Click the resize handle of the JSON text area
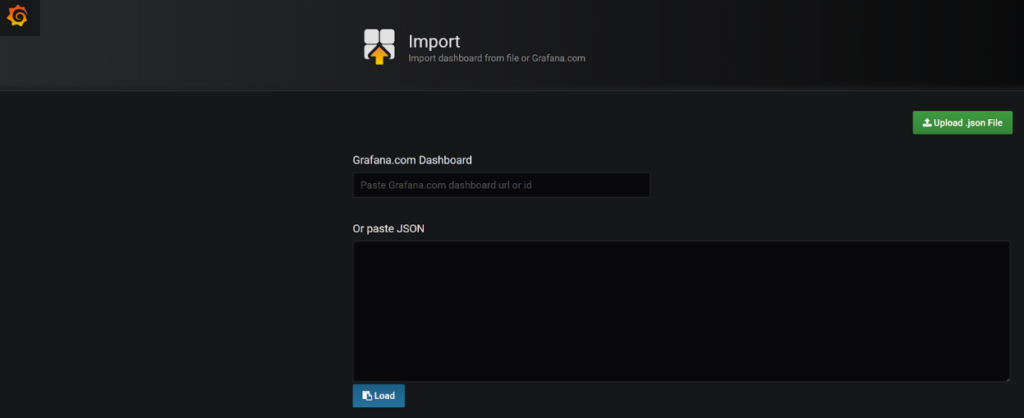This screenshot has width=1024, height=418. 1005,377
